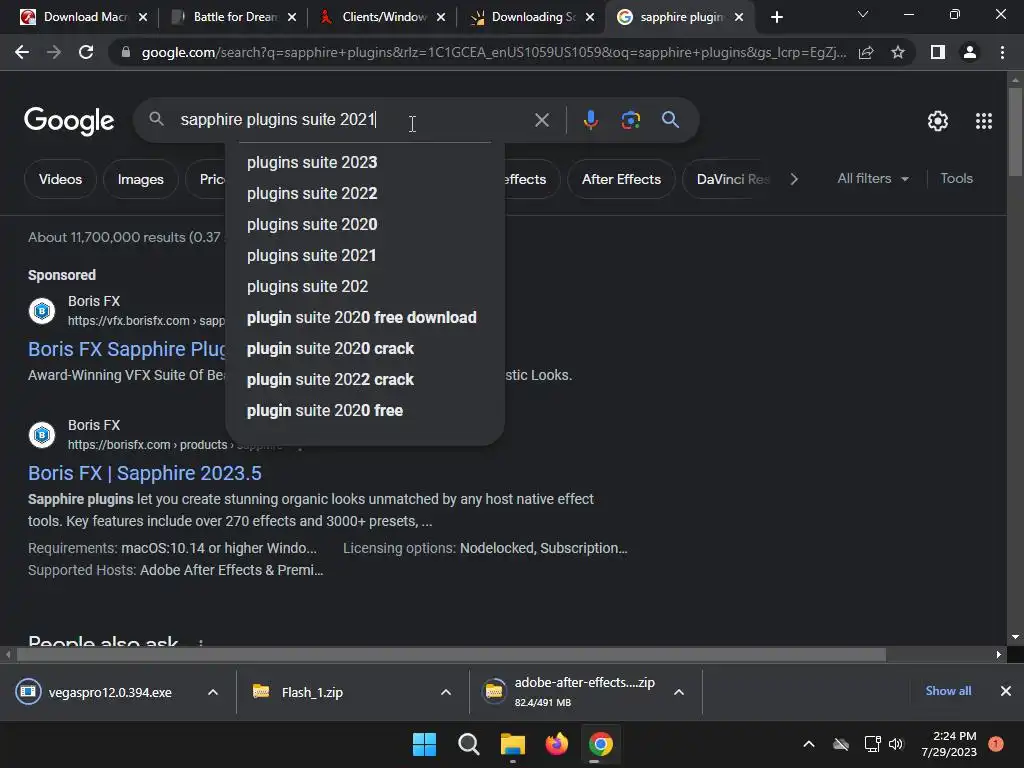Viewport: 1024px width, 768px height.
Task: Open the People also ask options menu
Action: [200, 643]
